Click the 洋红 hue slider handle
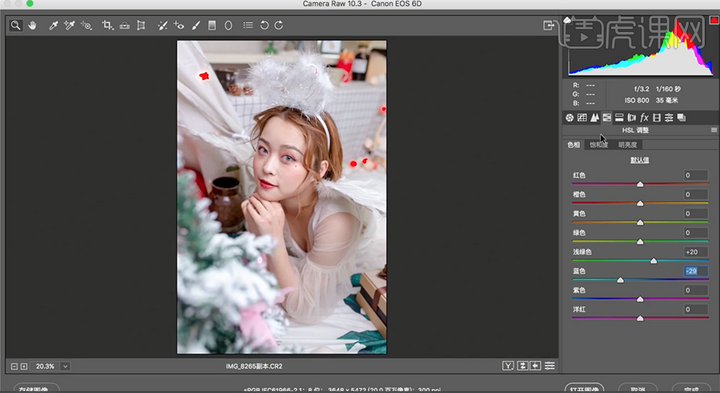This screenshot has width=720, height=393. (640, 318)
